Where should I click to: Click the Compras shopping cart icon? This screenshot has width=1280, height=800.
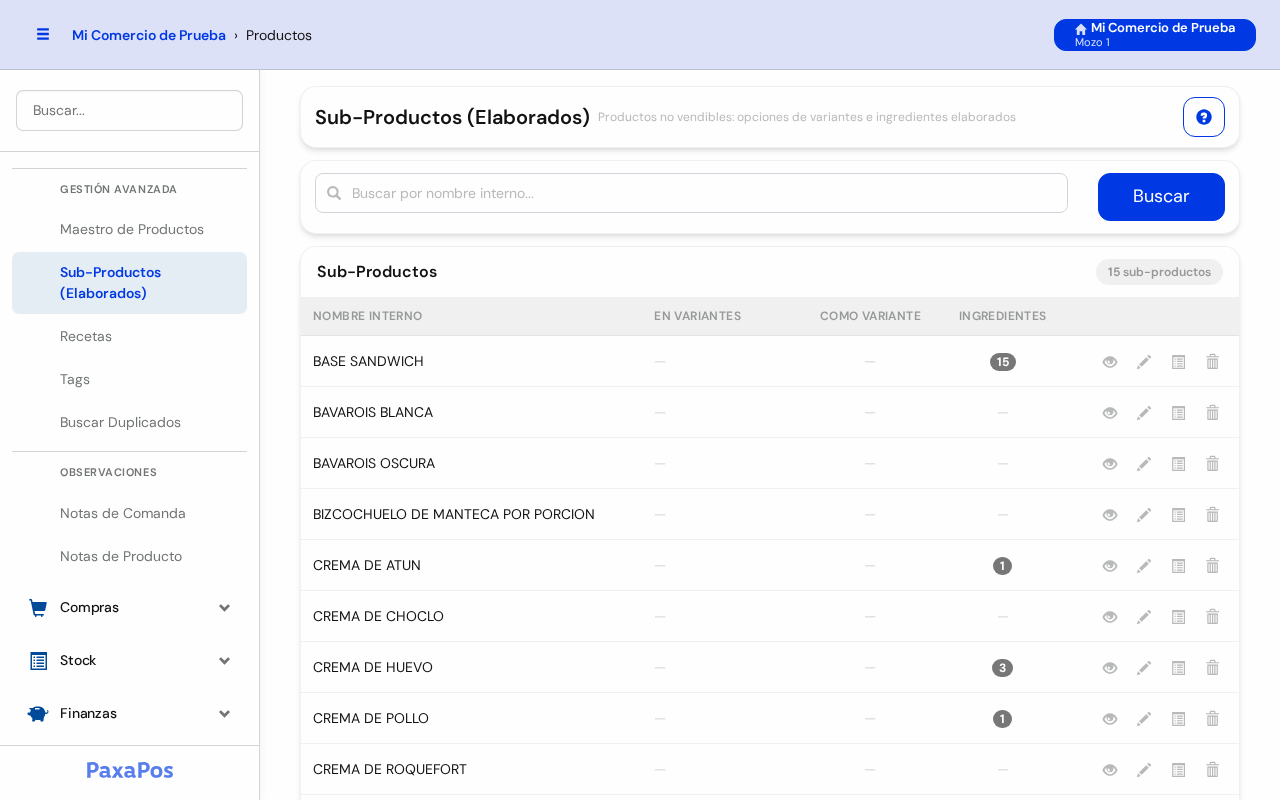point(38,608)
